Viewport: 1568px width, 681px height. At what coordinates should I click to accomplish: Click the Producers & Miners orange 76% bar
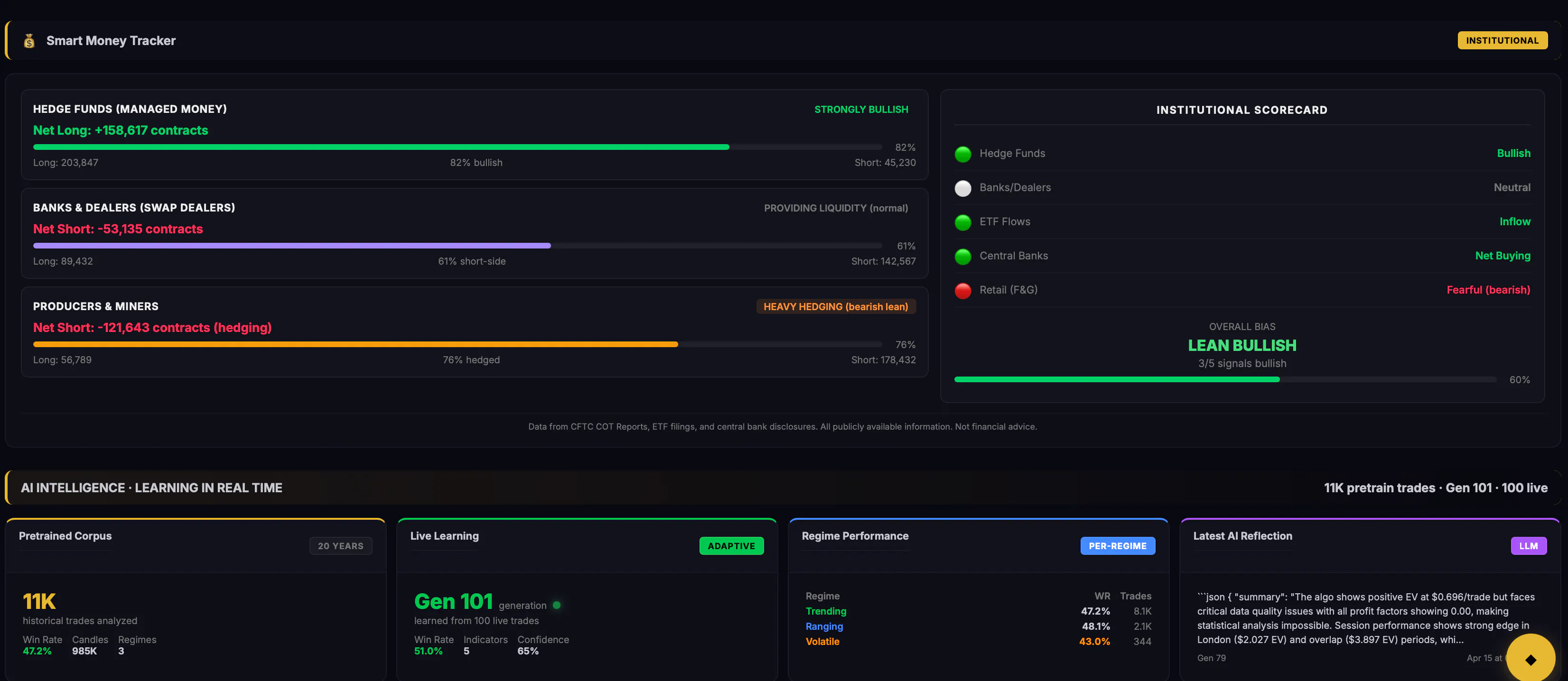click(x=457, y=344)
